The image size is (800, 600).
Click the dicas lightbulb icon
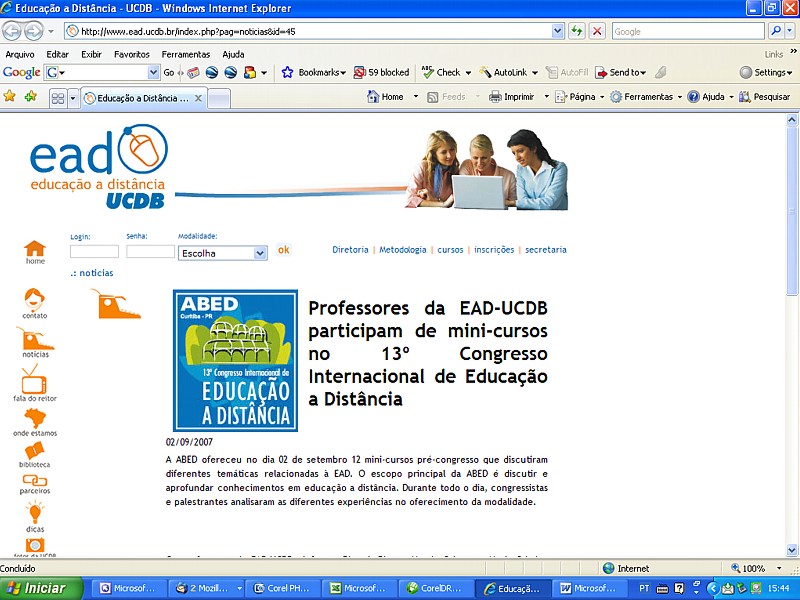tap(35, 514)
